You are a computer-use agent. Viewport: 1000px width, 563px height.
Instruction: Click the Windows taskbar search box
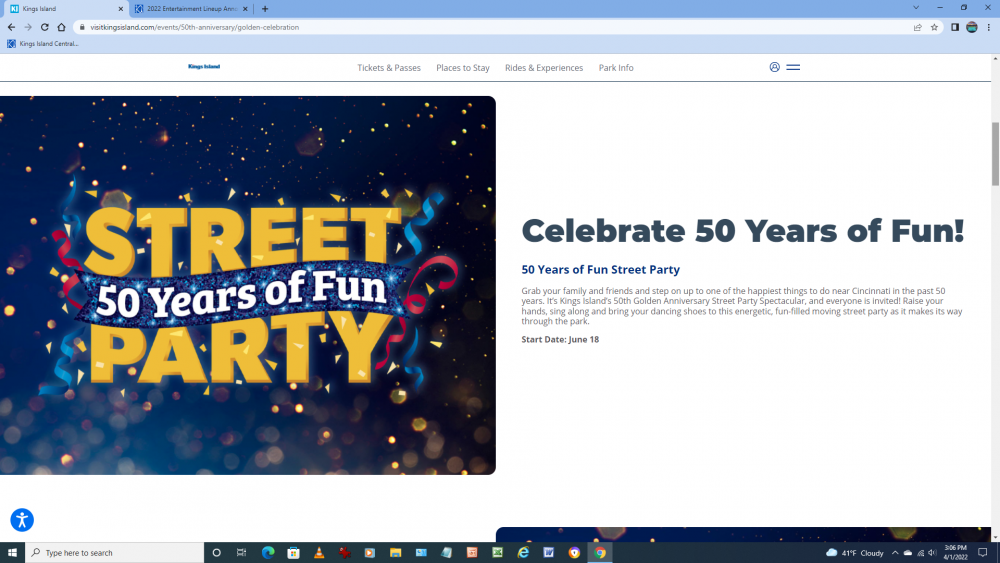pyautogui.click(x=112, y=553)
